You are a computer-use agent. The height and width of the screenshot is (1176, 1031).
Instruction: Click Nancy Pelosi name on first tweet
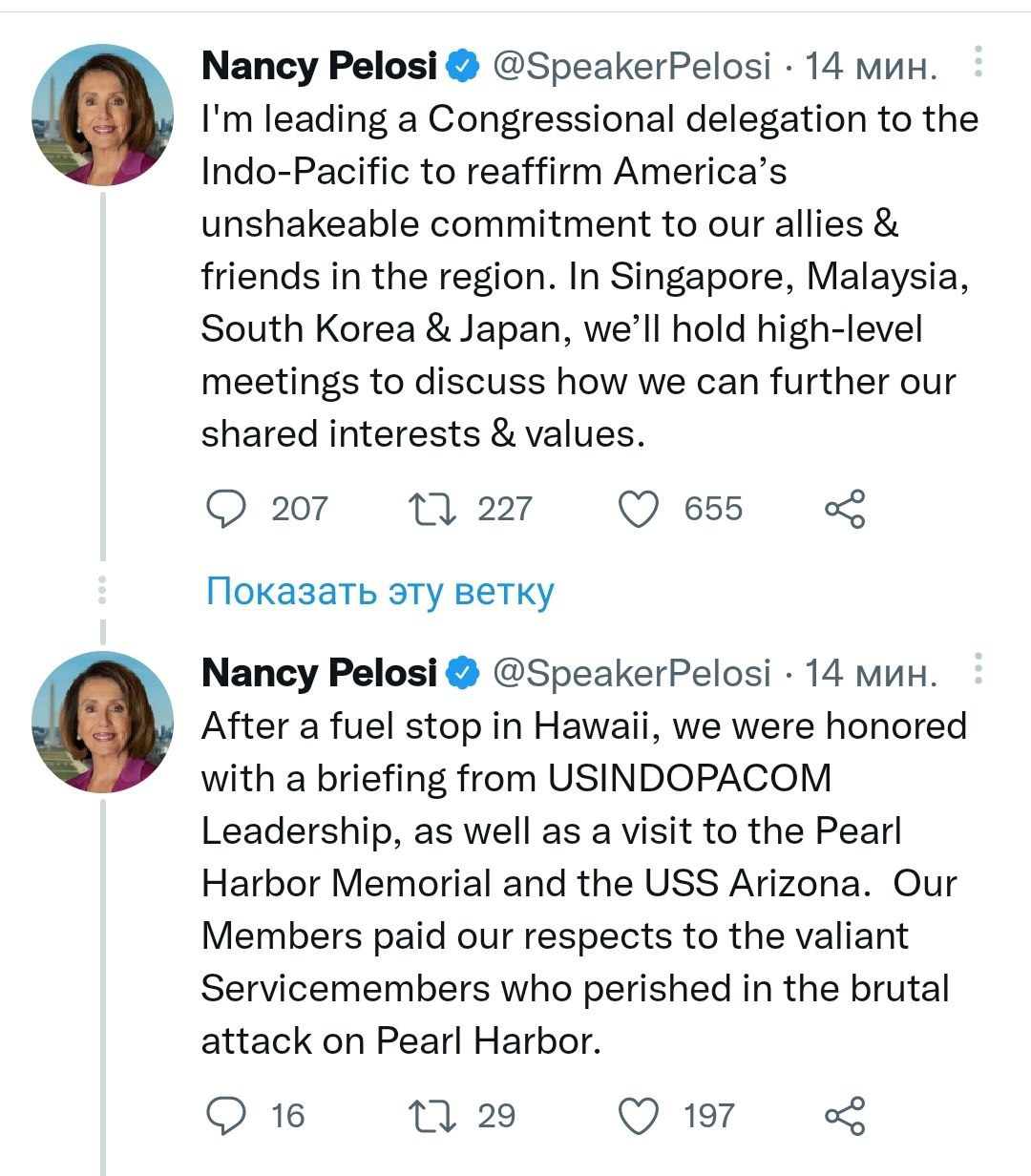click(319, 66)
